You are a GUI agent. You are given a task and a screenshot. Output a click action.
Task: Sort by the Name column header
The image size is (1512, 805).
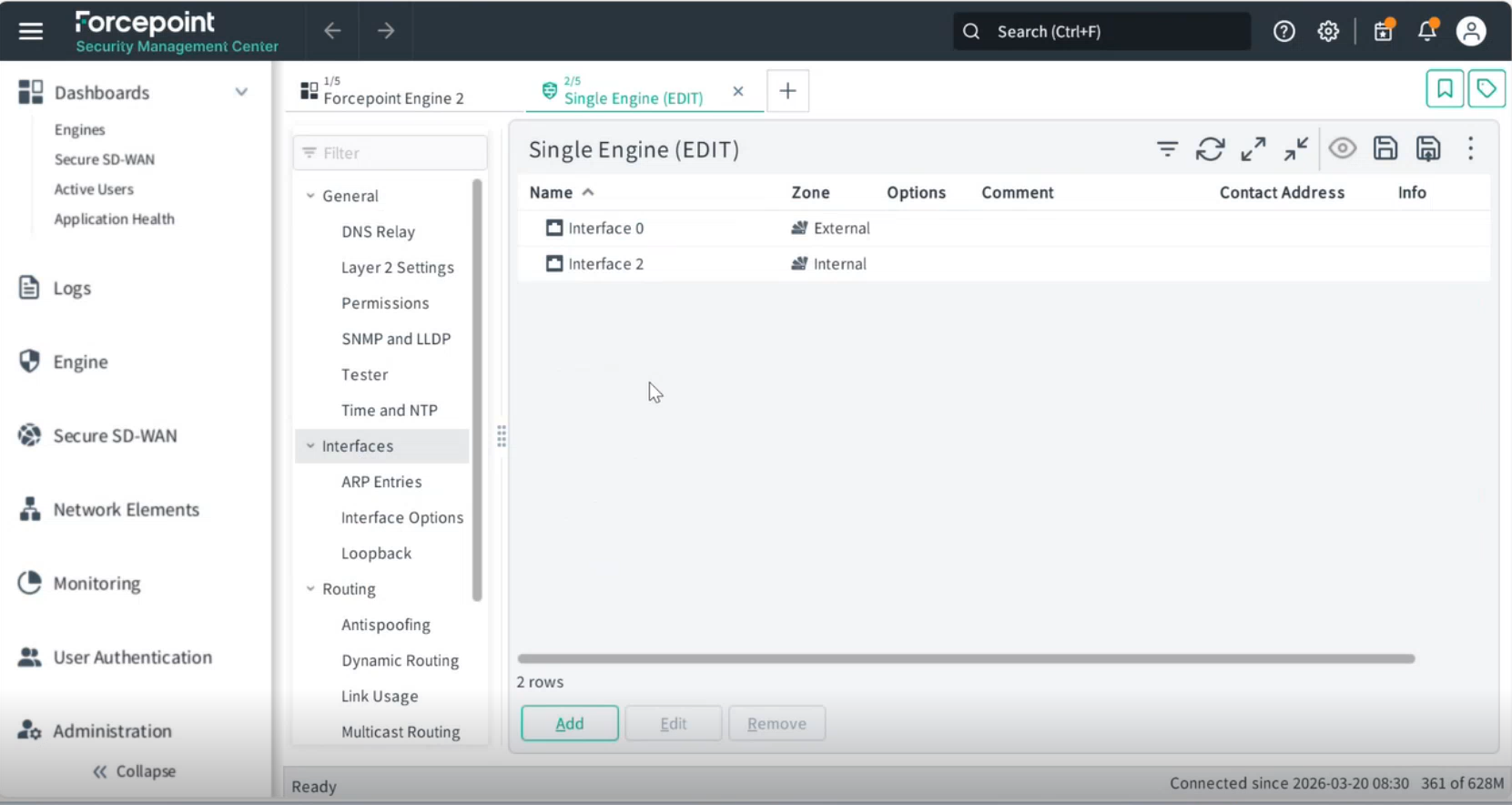point(552,192)
